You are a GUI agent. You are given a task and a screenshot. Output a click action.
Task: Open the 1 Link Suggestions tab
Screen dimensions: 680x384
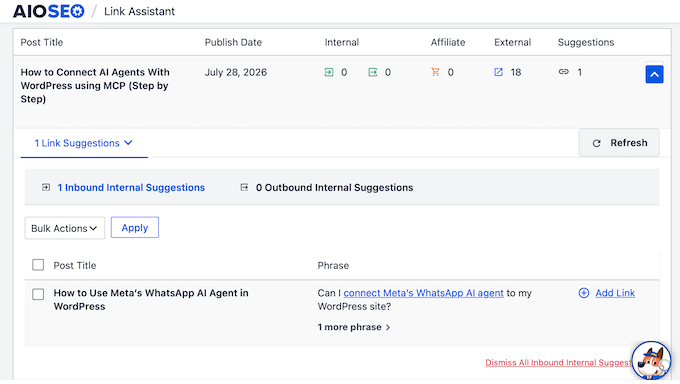(84, 143)
